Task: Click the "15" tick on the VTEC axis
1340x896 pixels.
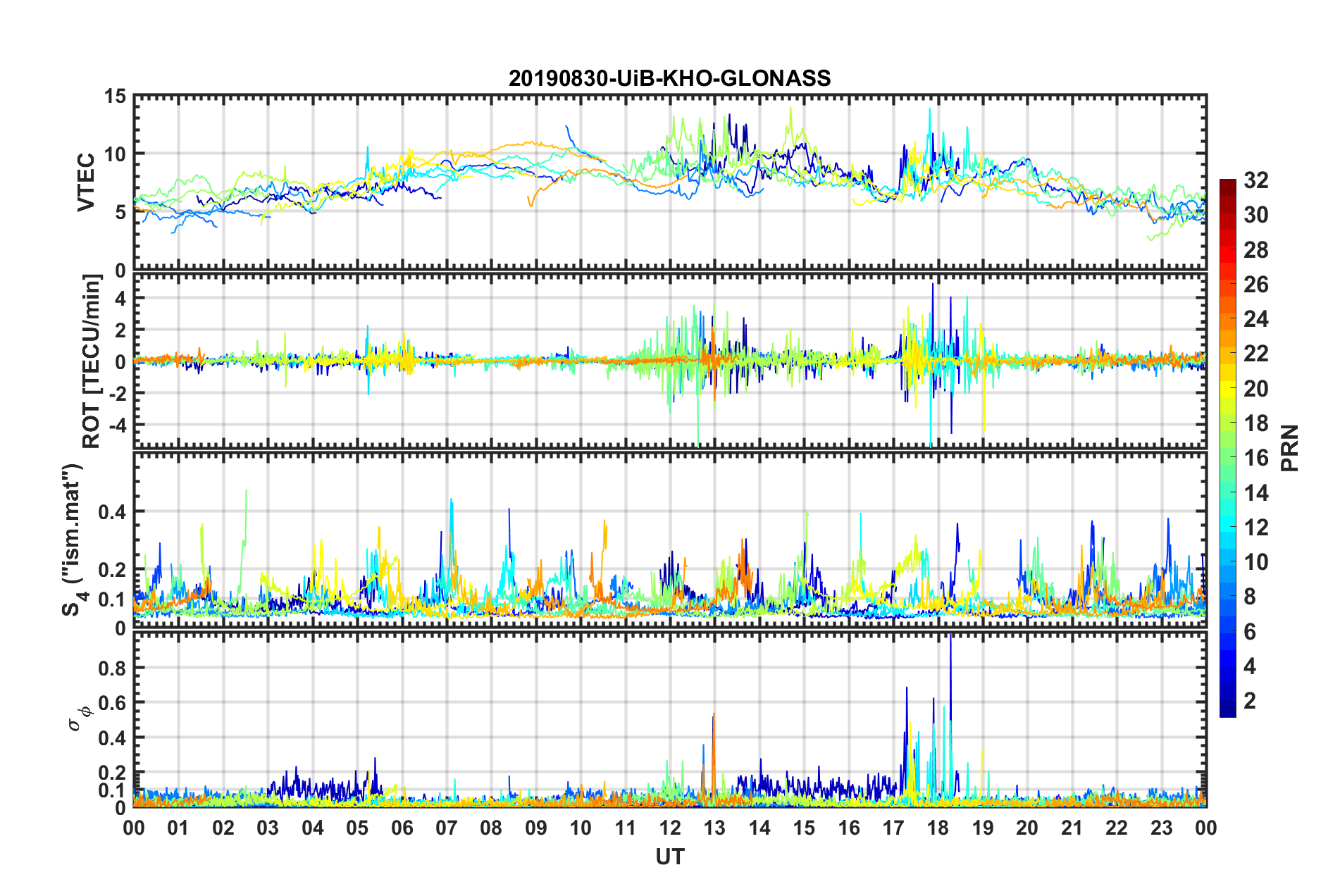Action: point(115,96)
